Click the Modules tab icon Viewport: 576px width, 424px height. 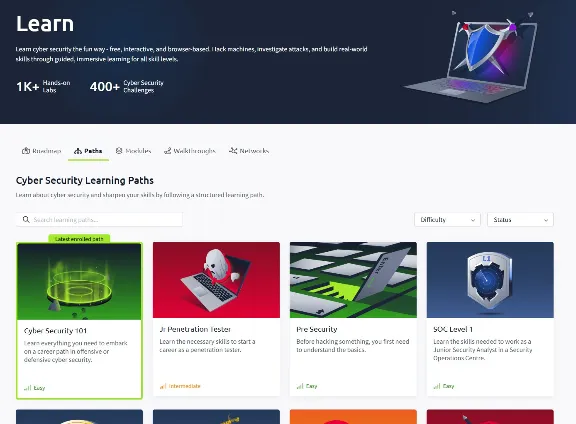119,151
